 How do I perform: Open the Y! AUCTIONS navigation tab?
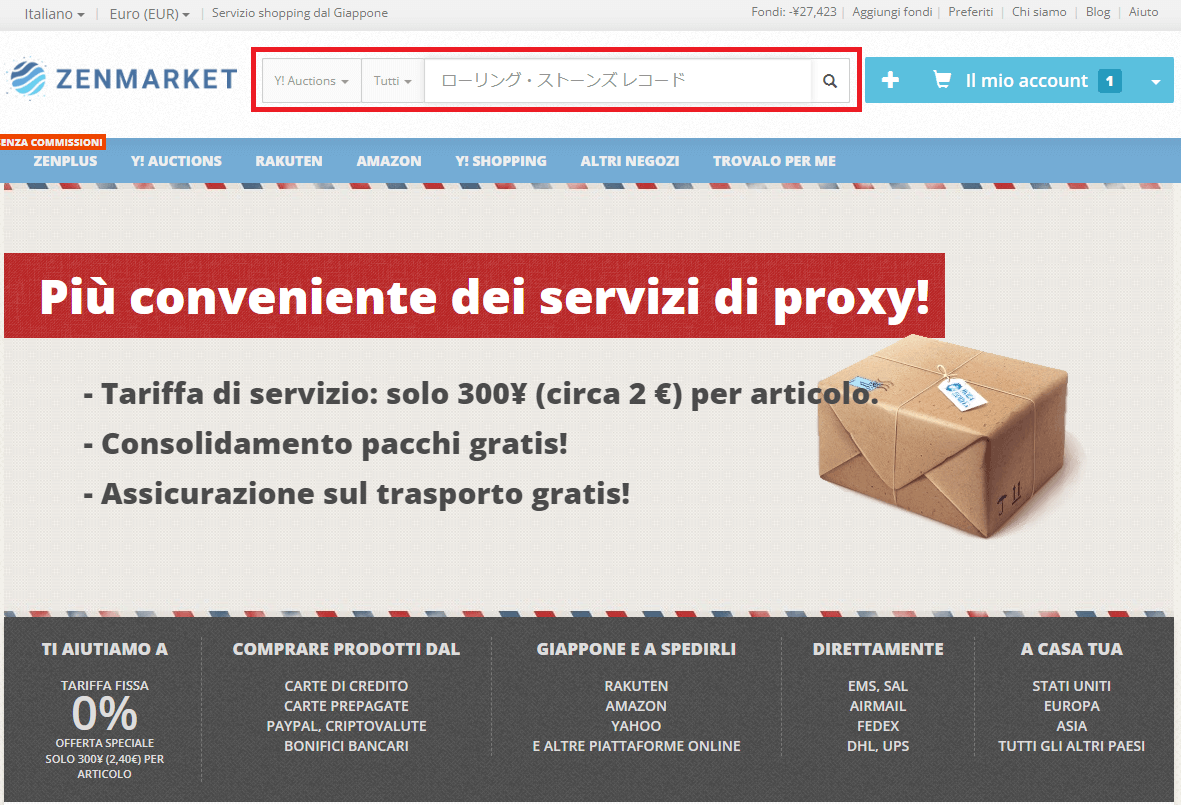[176, 161]
